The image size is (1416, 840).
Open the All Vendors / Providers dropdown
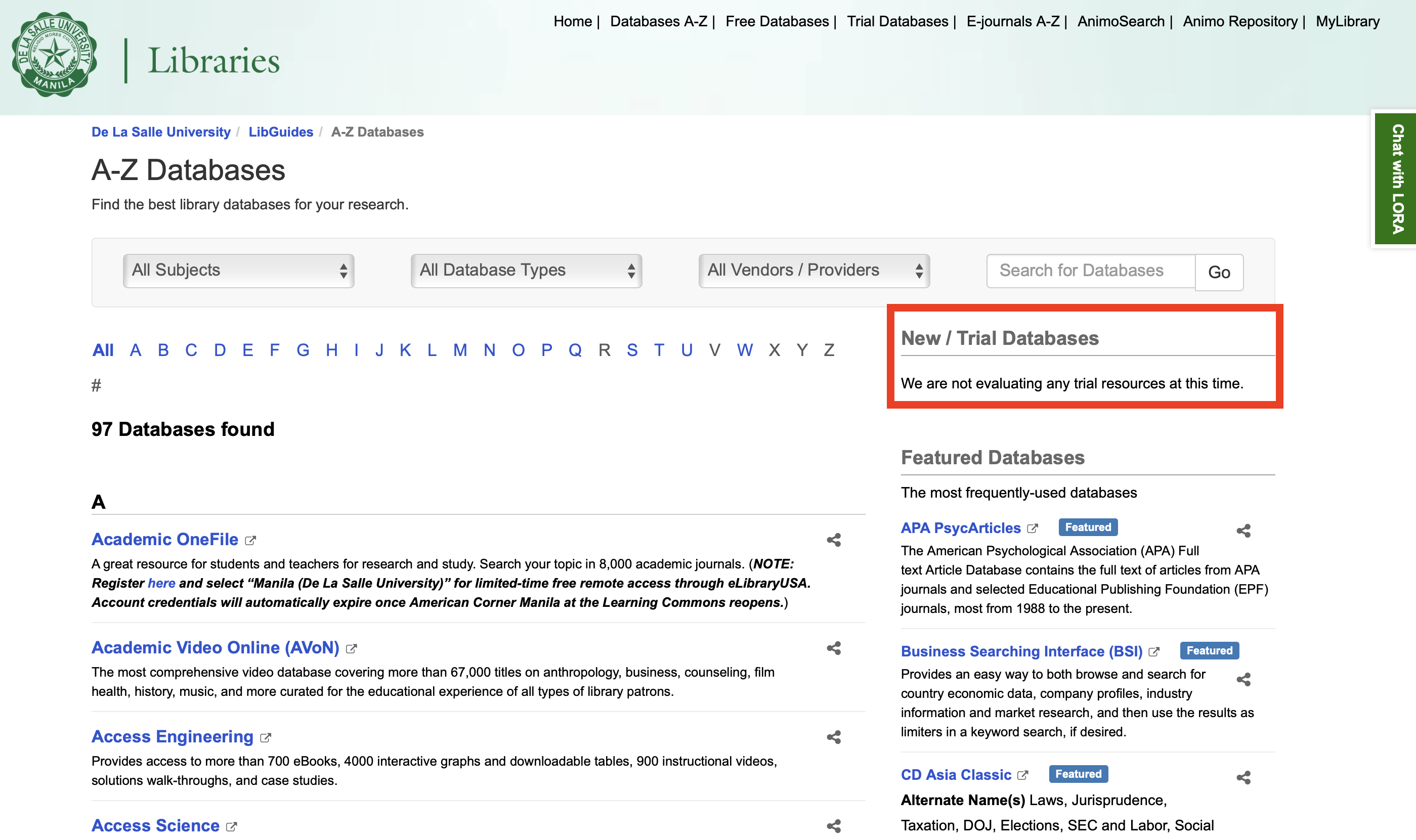pyautogui.click(x=814, y=271)
